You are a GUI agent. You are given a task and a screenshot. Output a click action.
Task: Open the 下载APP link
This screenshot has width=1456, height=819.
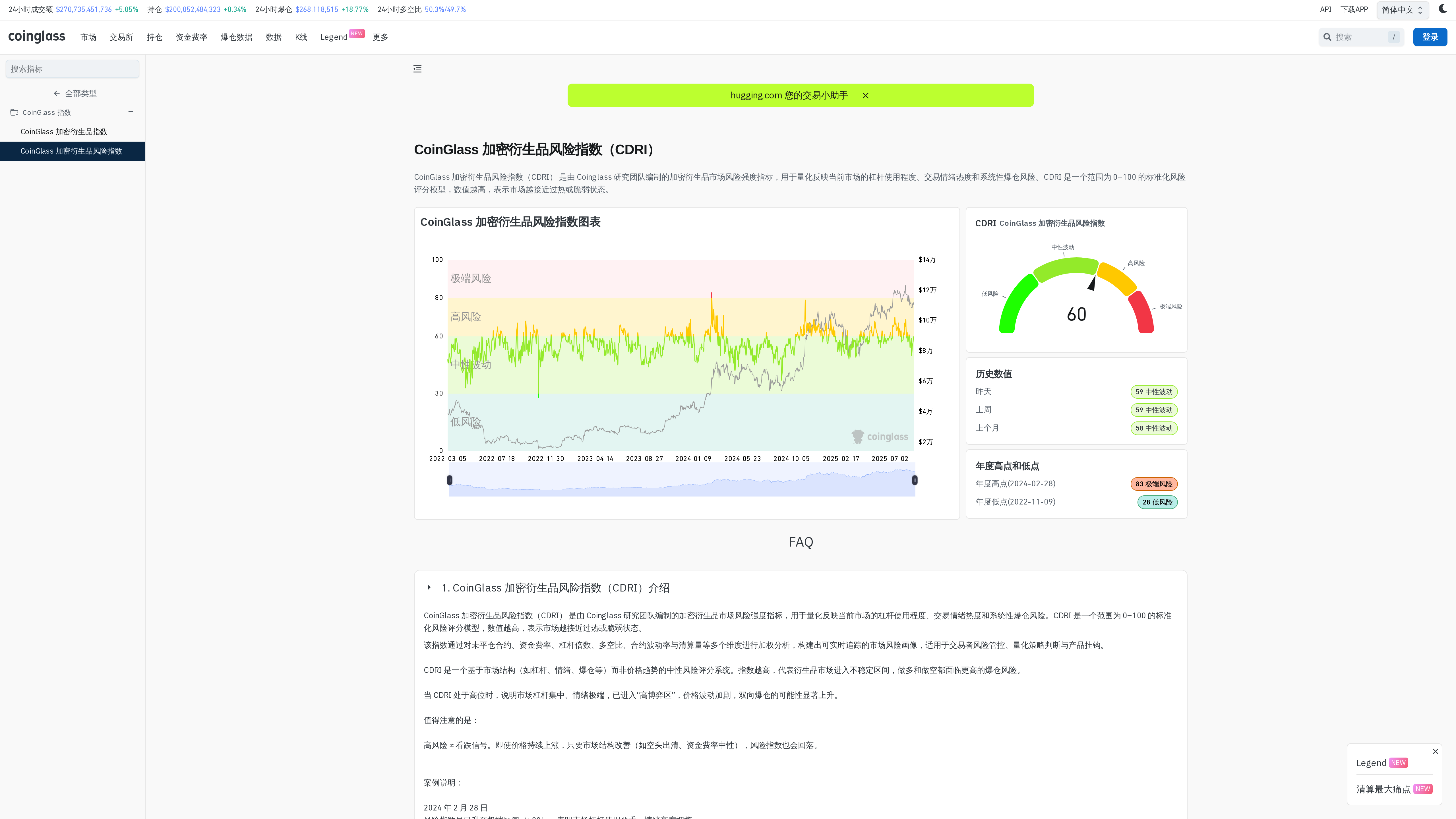[x=1354, y=10]
